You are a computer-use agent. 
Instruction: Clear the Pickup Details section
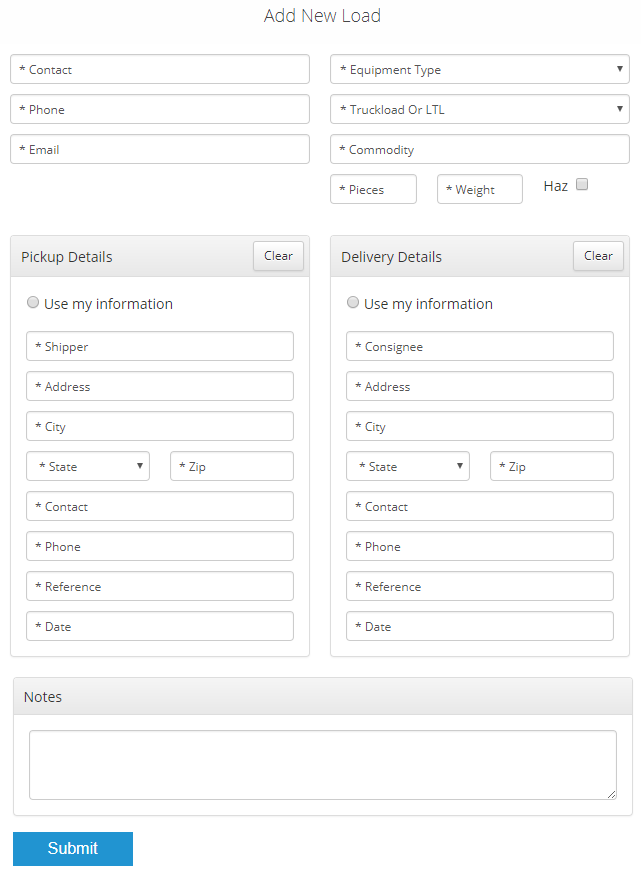click(278, 256)
